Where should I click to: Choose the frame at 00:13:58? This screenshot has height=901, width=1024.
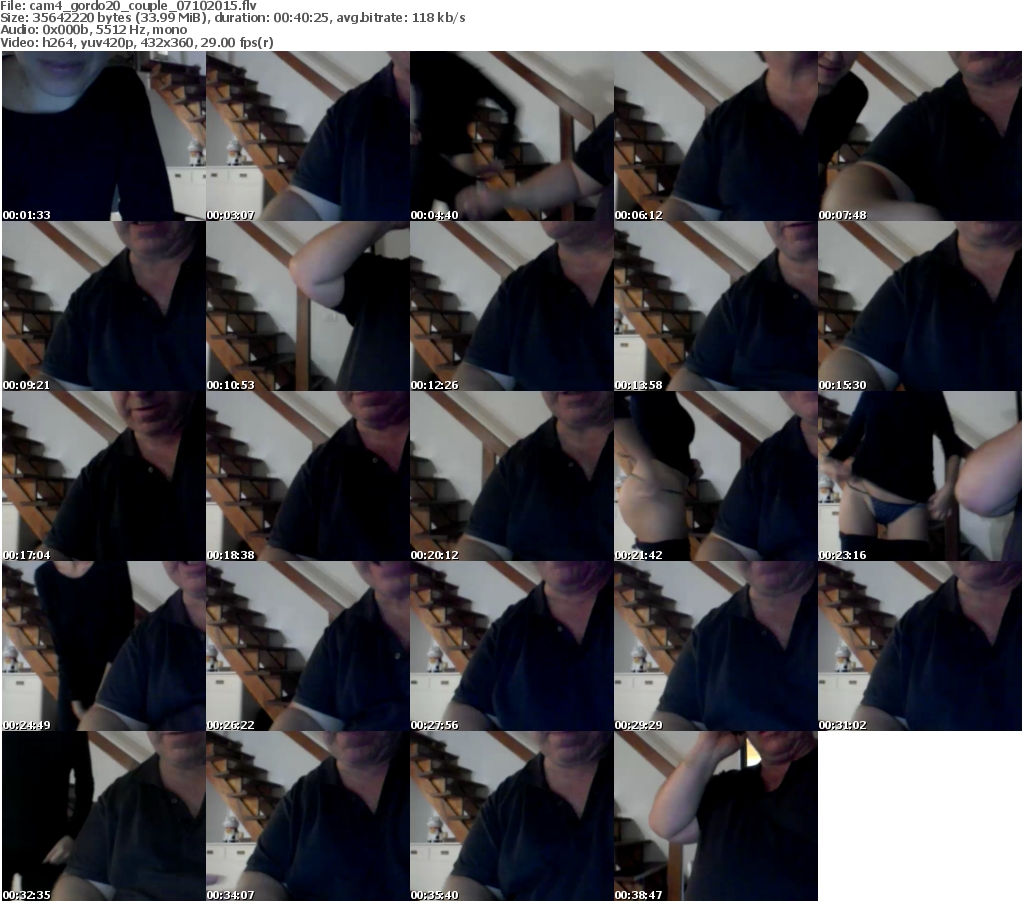(x=716, y=306)
